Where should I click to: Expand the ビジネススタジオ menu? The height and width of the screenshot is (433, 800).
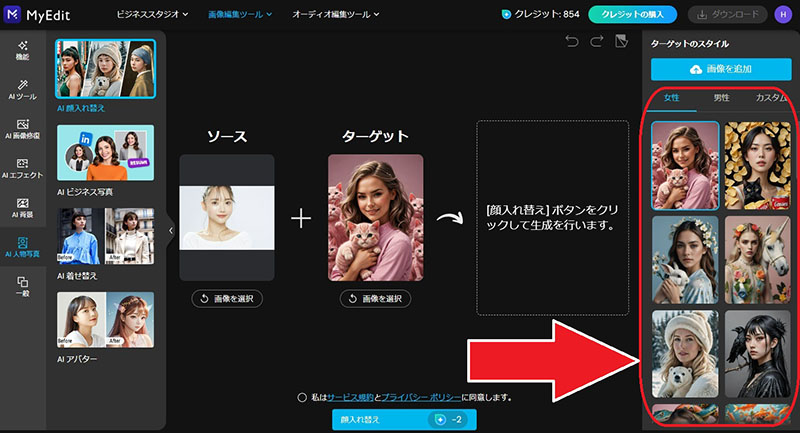(x=152, y=14)
